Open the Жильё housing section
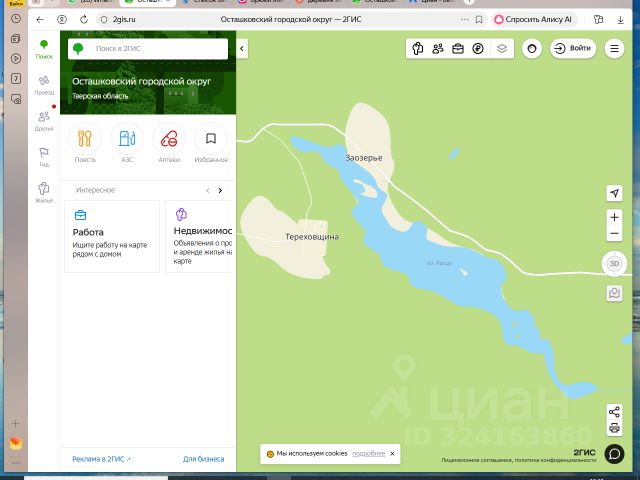Viewport: 640px width, 480px height. [44, 193]
